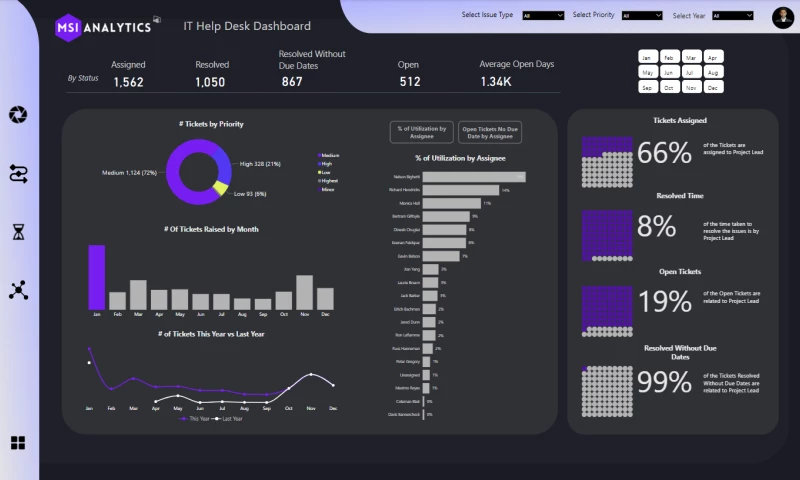Image resolution: width=800 pixels, height=480 pixels.
Task: Click the camera aperture icon in sidebar
Action: pos(18,115)
